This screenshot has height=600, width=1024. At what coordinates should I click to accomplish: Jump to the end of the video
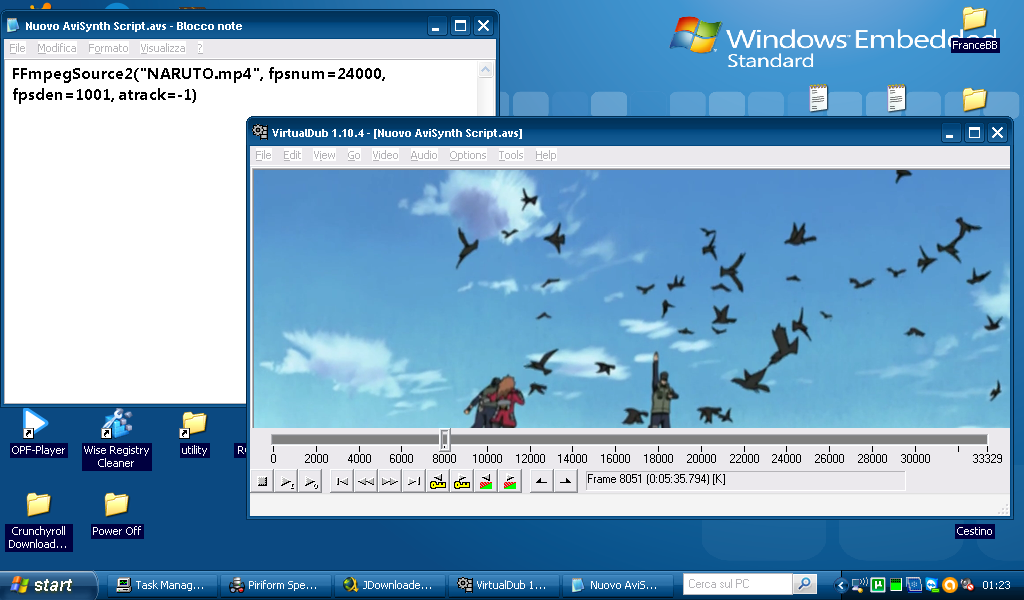414,482
